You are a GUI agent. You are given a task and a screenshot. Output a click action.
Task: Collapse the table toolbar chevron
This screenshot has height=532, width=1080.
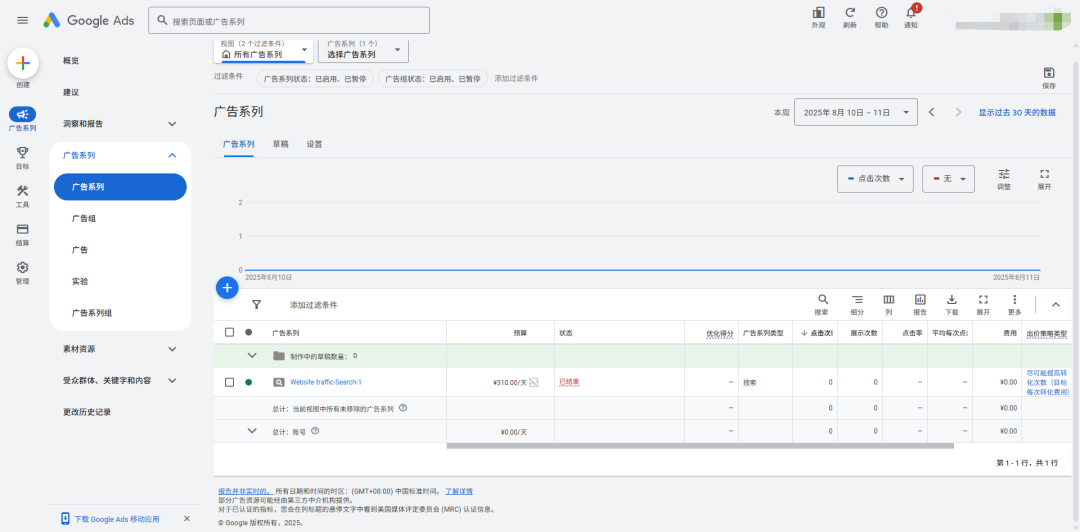(1055, 304)
